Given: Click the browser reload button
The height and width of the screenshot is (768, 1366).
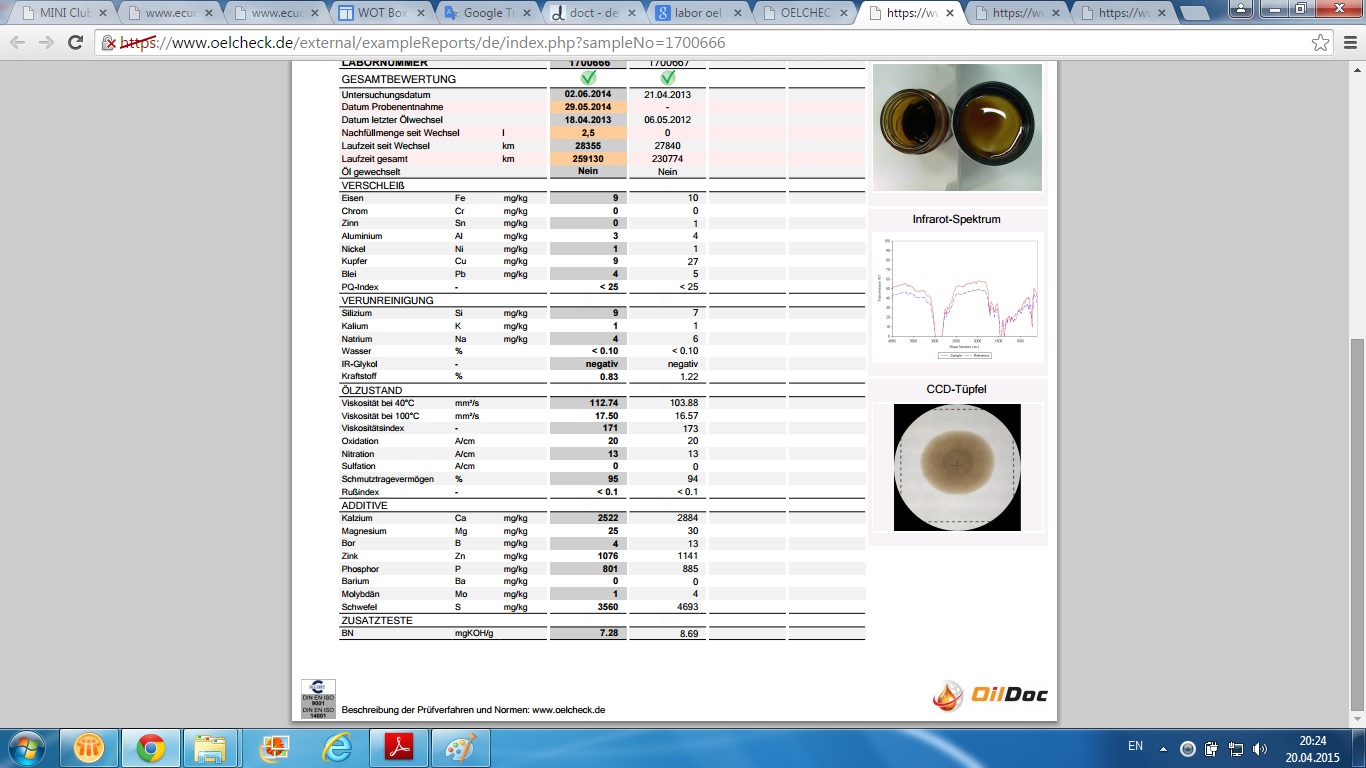Looking at the screenshot, I should (x=75, y=43).
